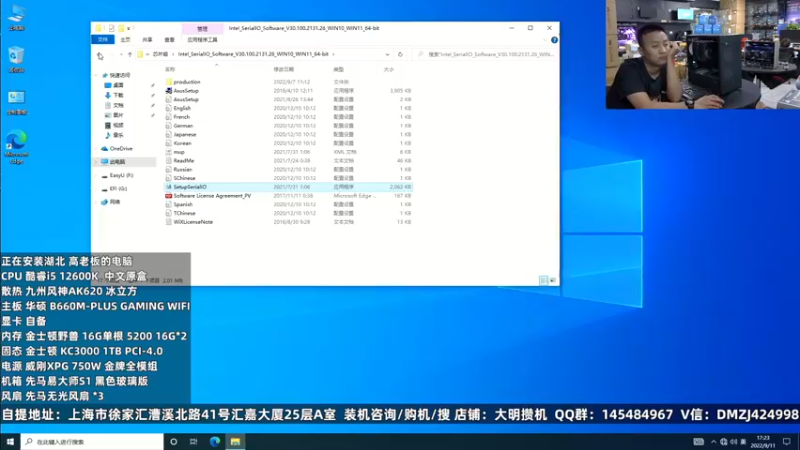The width and height of the screenshot is (800, 450).
Task: Expand EFI (G:) tree node
Action: (x=96, y=189)
